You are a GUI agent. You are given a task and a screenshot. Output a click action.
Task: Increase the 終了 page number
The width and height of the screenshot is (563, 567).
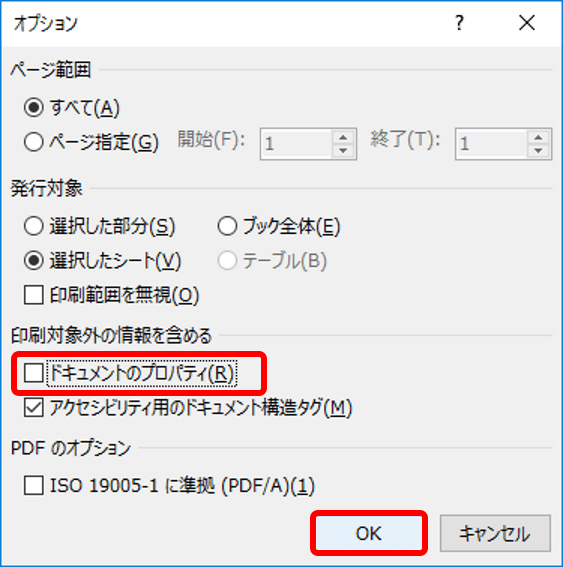538,137
